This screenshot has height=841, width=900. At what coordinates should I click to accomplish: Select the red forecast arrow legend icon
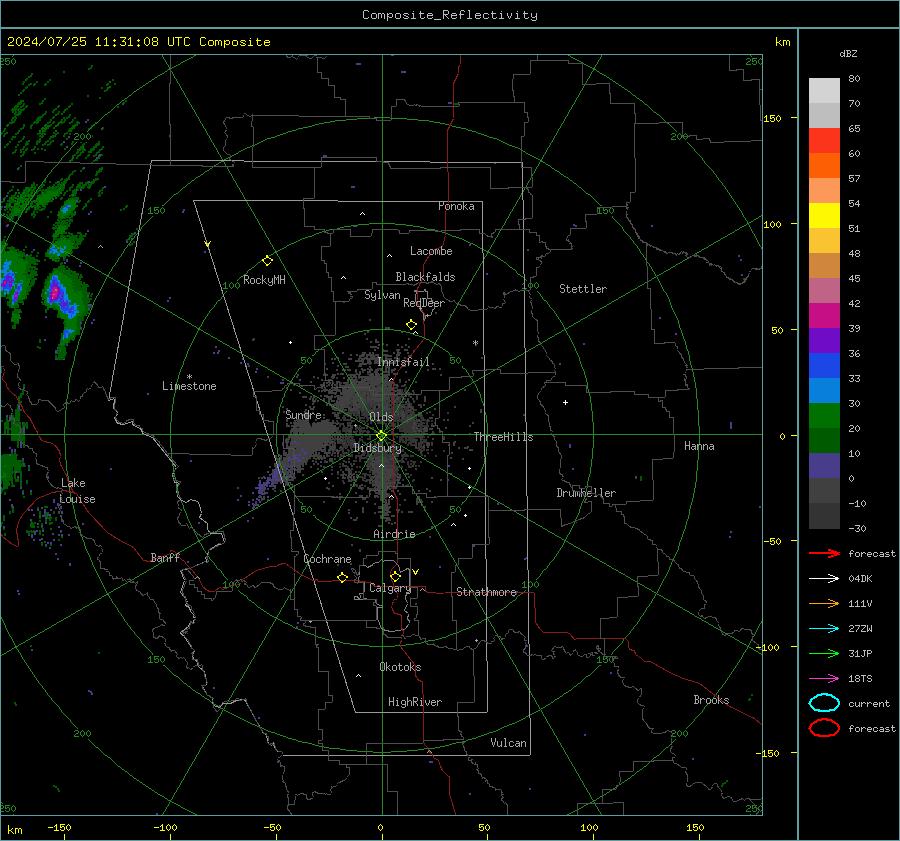(824, 553)
